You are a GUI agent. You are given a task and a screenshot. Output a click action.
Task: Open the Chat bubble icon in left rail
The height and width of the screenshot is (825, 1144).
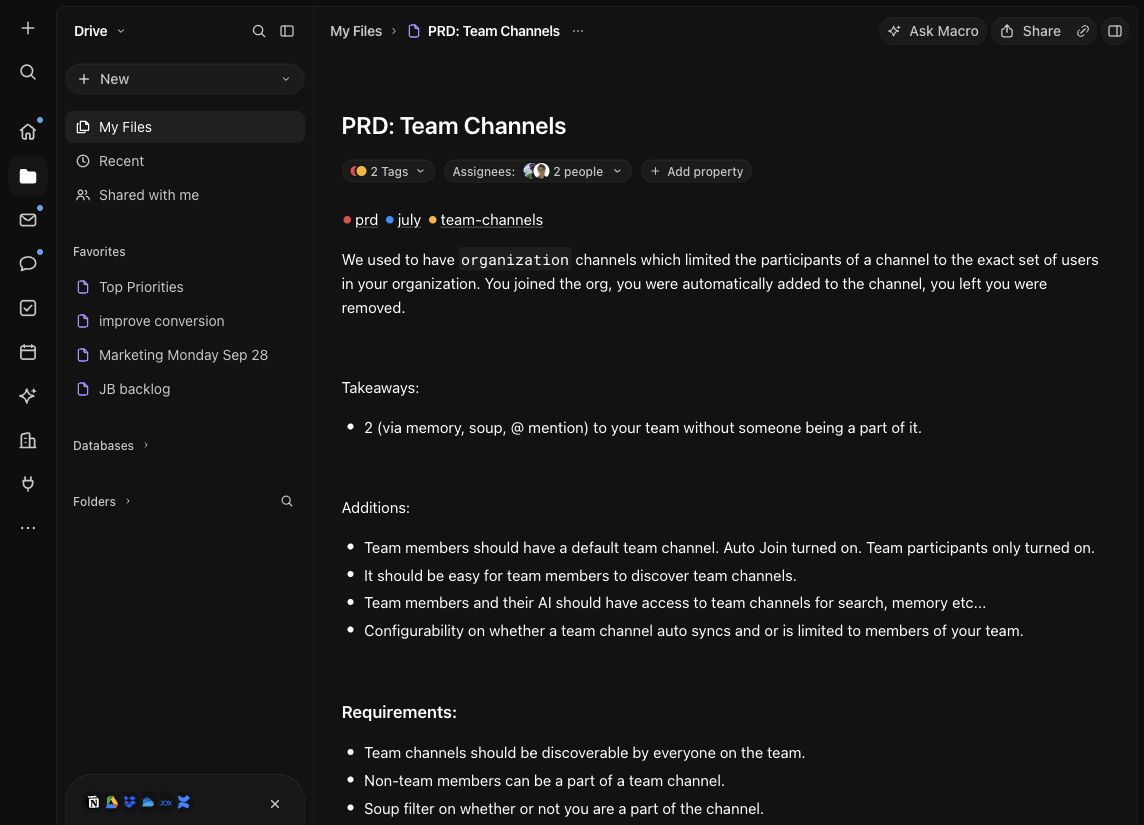point(28,263)
